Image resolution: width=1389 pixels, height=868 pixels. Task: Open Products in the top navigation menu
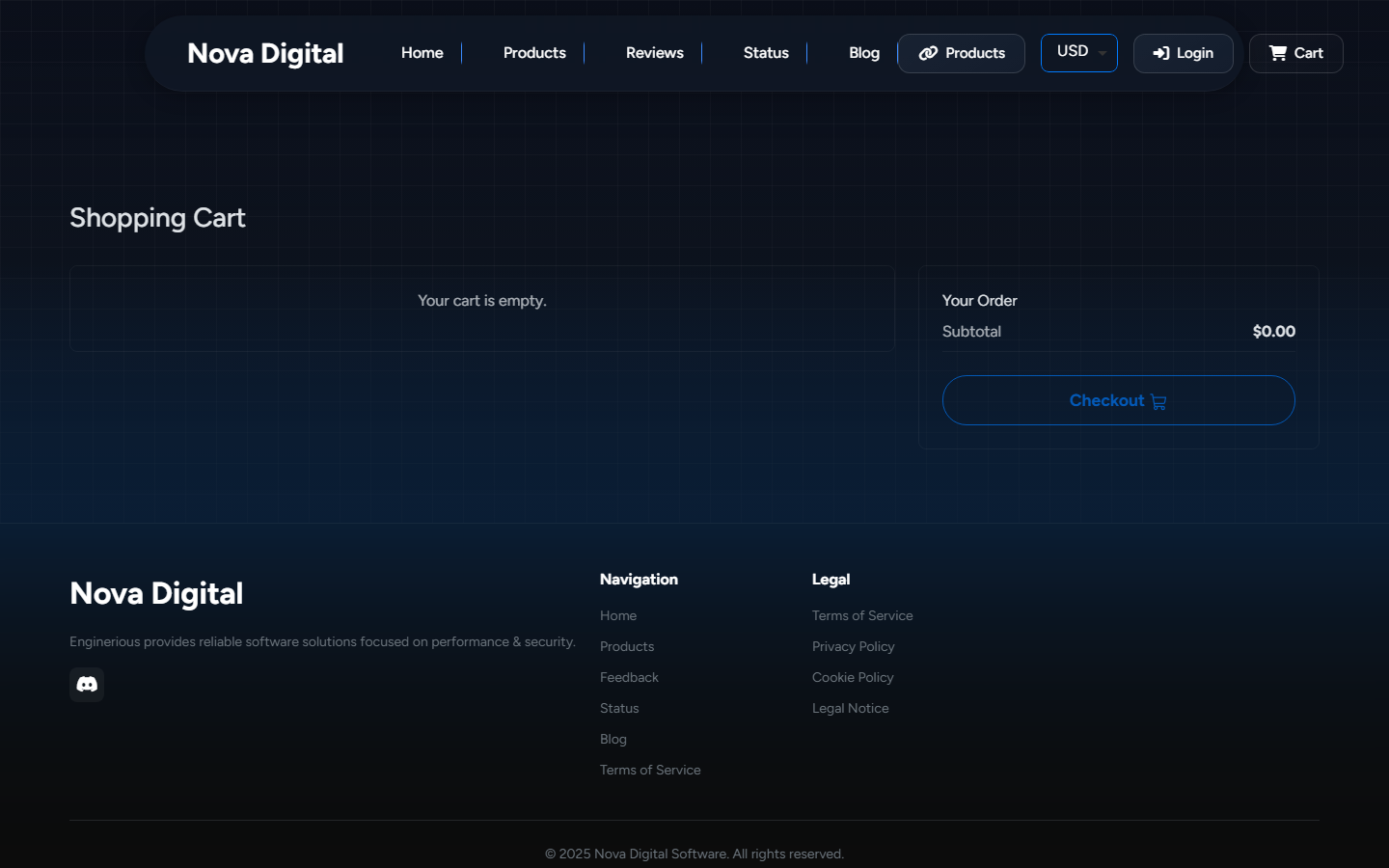click(x=534, y=53)
